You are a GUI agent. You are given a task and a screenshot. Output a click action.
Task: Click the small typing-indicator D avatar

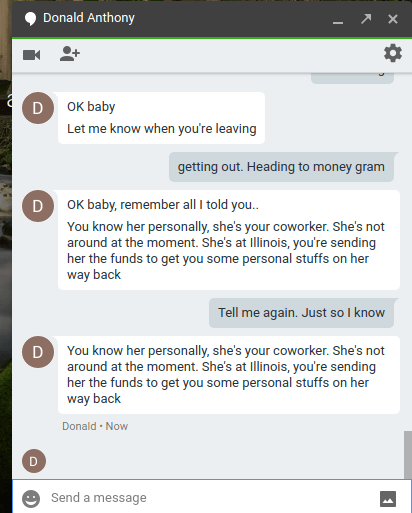[x=34, y=461]
